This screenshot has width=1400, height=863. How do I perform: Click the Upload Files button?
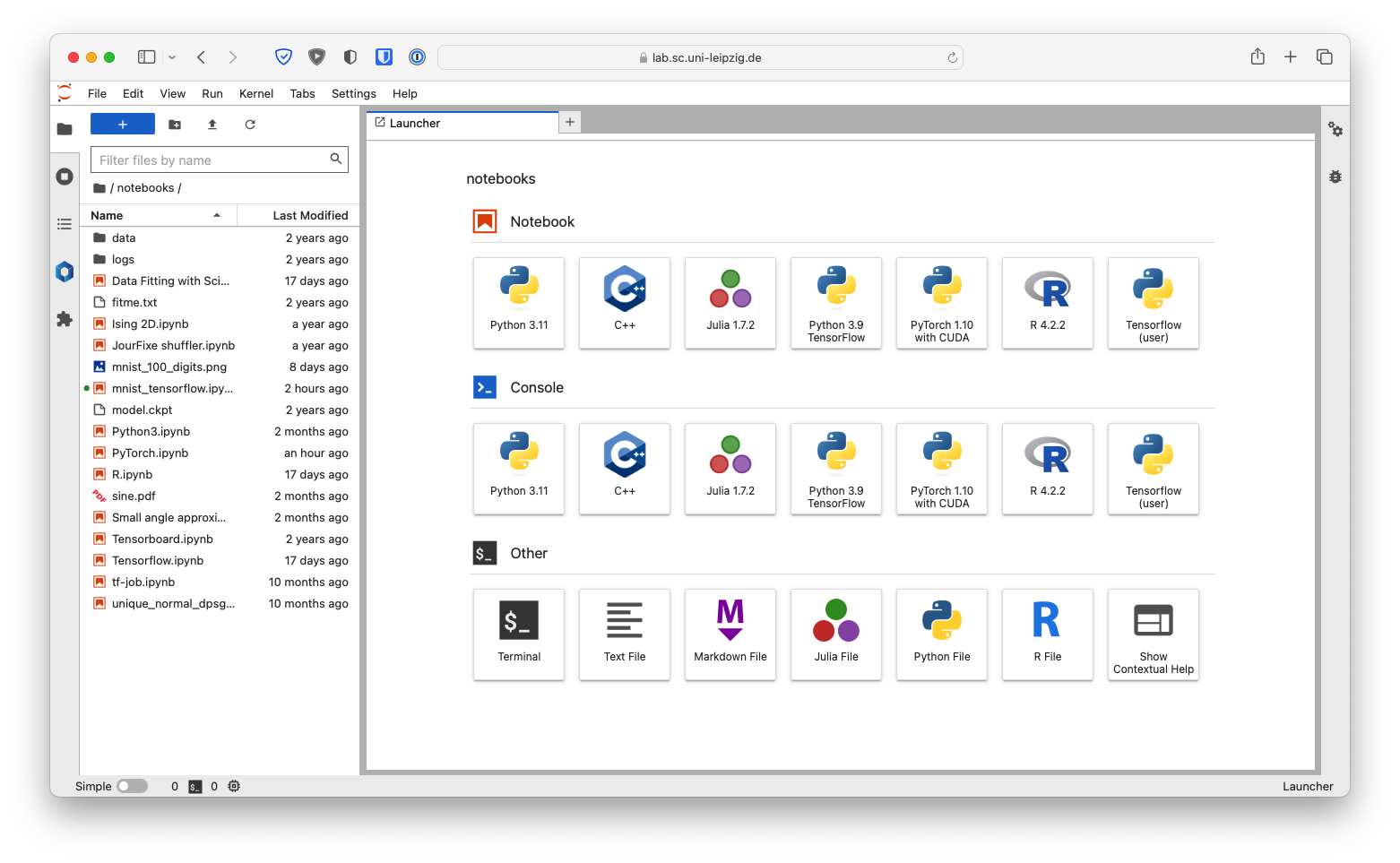tap(212, 125)
